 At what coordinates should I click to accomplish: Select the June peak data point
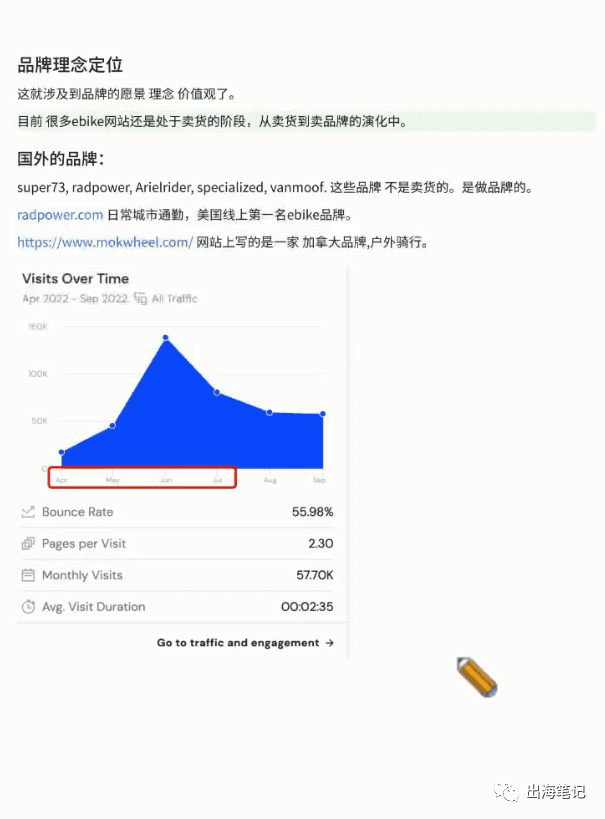point(166,337)
